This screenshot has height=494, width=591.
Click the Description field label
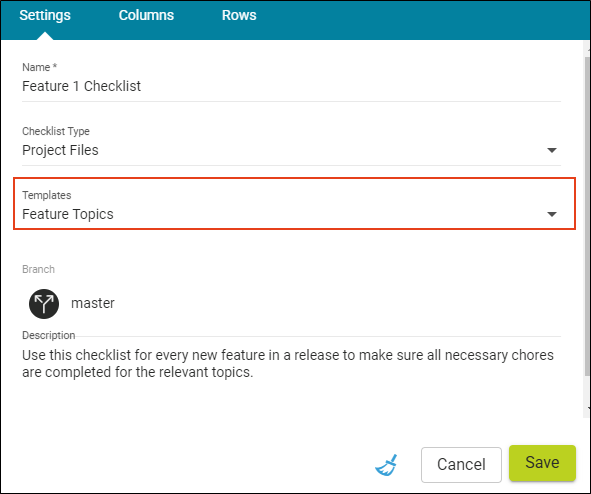pos(49,335)
